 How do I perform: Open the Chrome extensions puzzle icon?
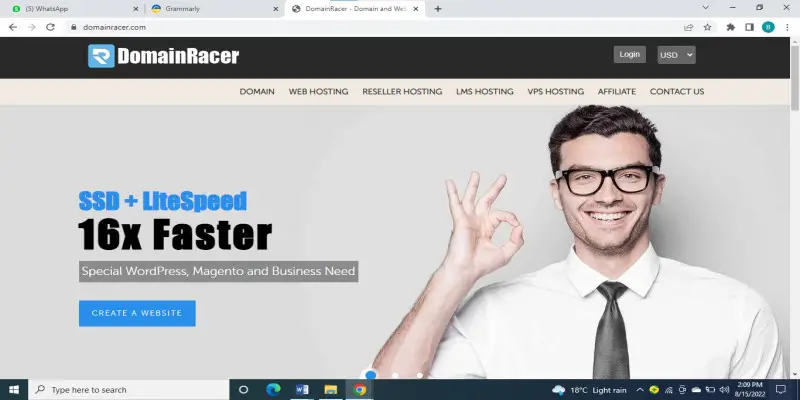point(731,27)
